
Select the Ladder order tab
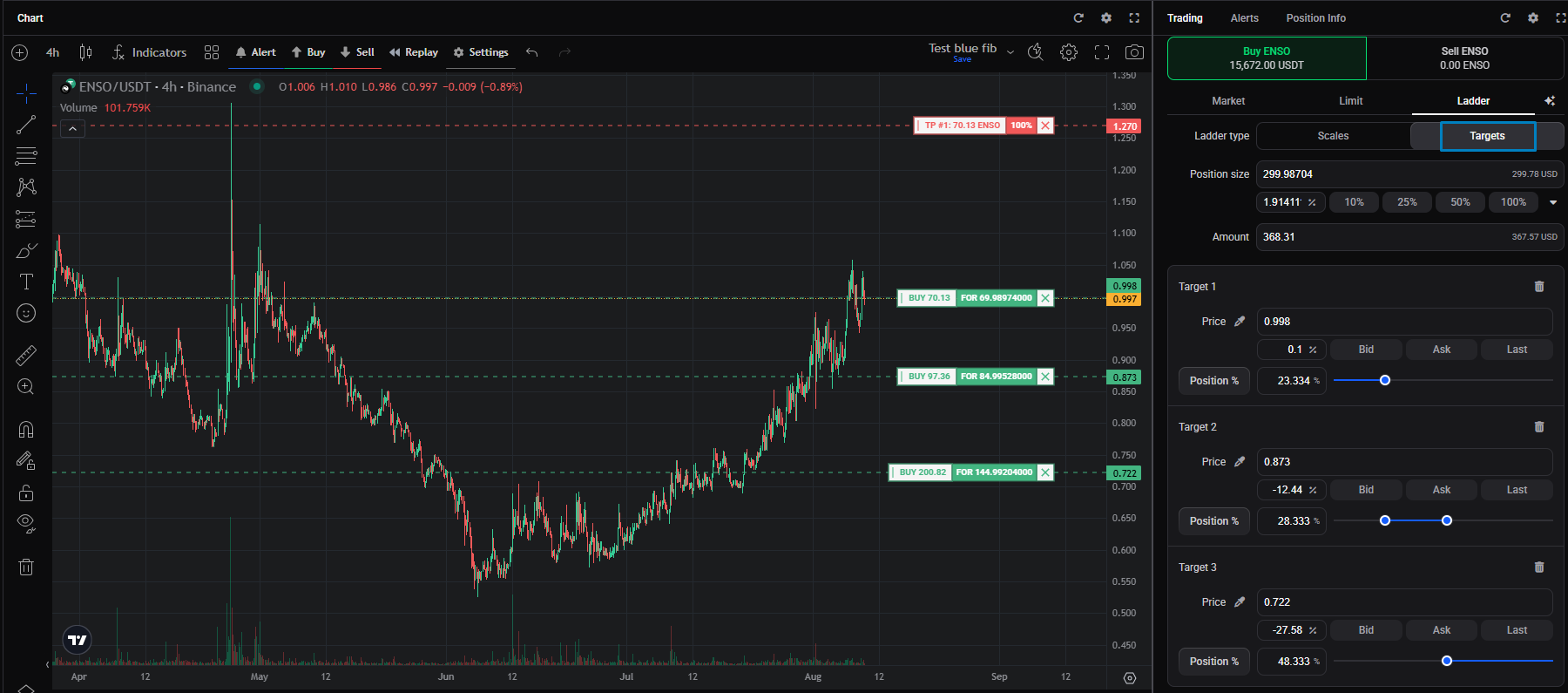[x=1473, y=101]
